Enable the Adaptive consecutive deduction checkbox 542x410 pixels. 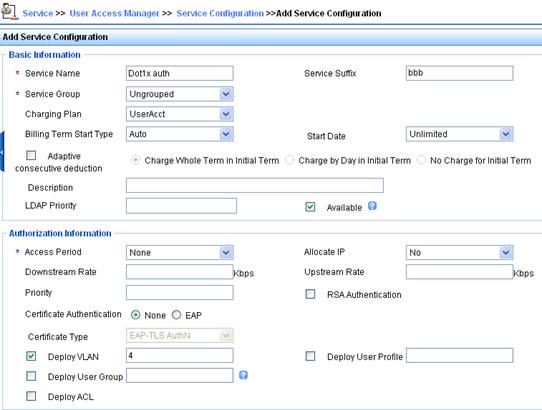point(31,155)
